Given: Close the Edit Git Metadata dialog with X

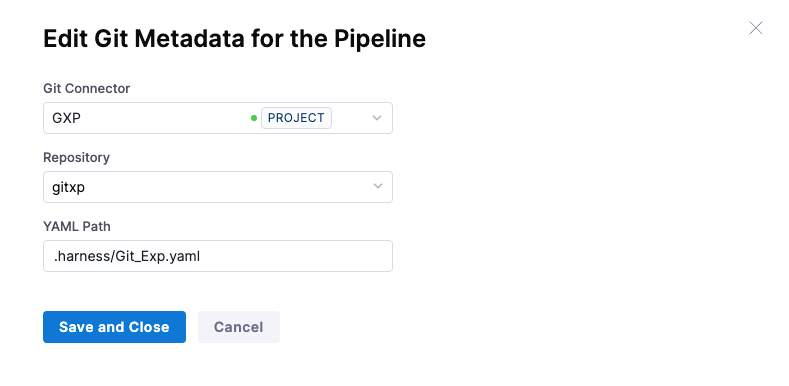Looking at the screenshot, I should (x=755, y=28).
